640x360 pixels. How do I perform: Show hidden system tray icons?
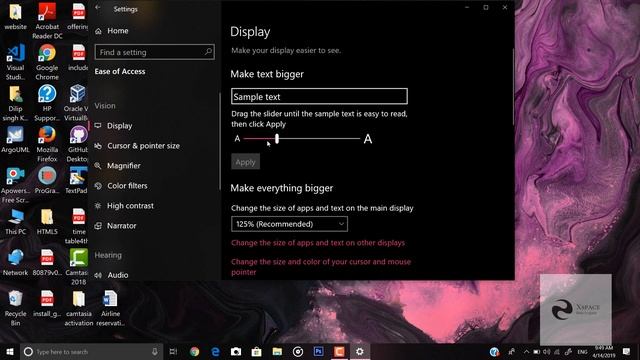[x=527, y=352]
